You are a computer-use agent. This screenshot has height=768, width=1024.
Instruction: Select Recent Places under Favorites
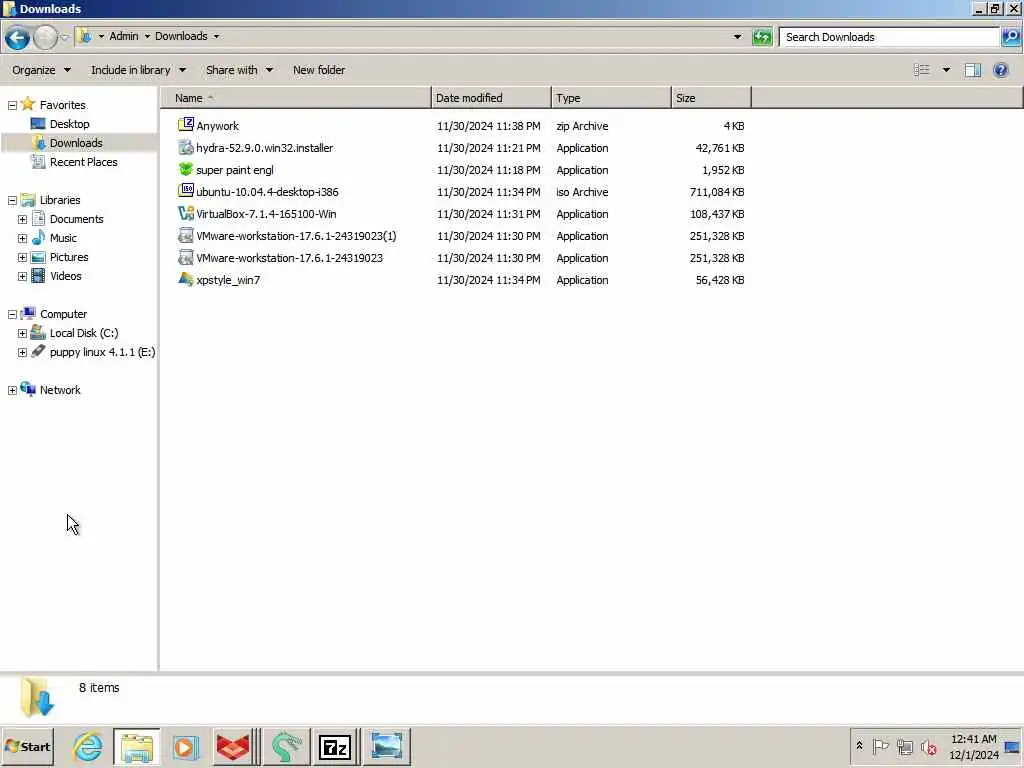pos(84,162)
